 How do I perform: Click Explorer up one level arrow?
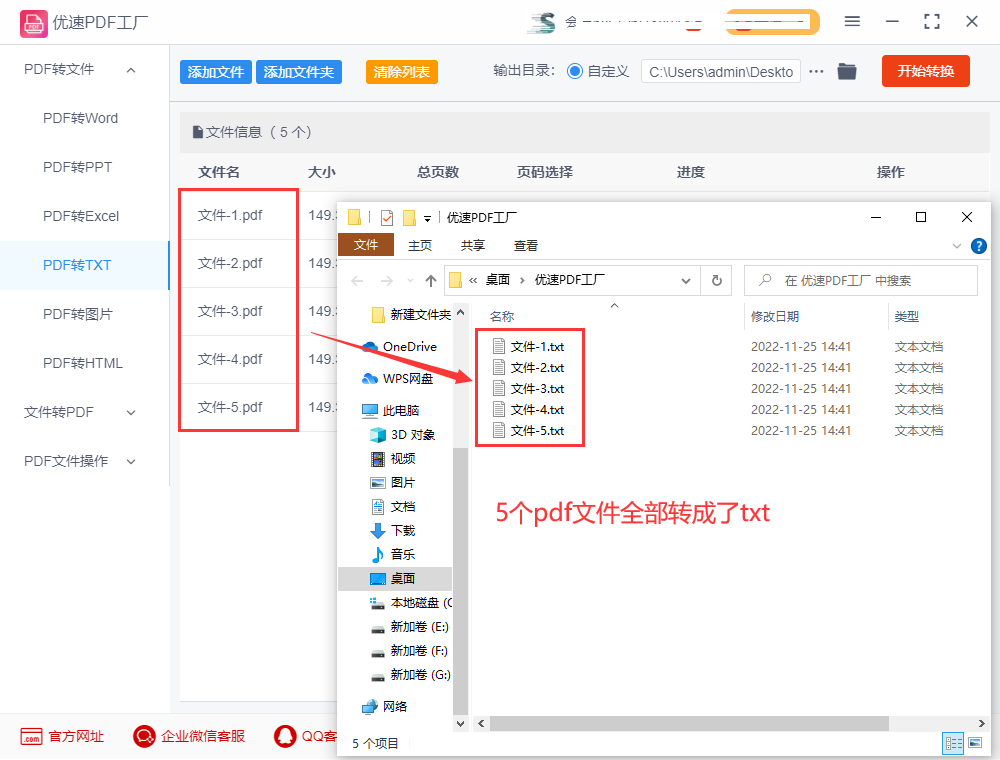[431, 281]
